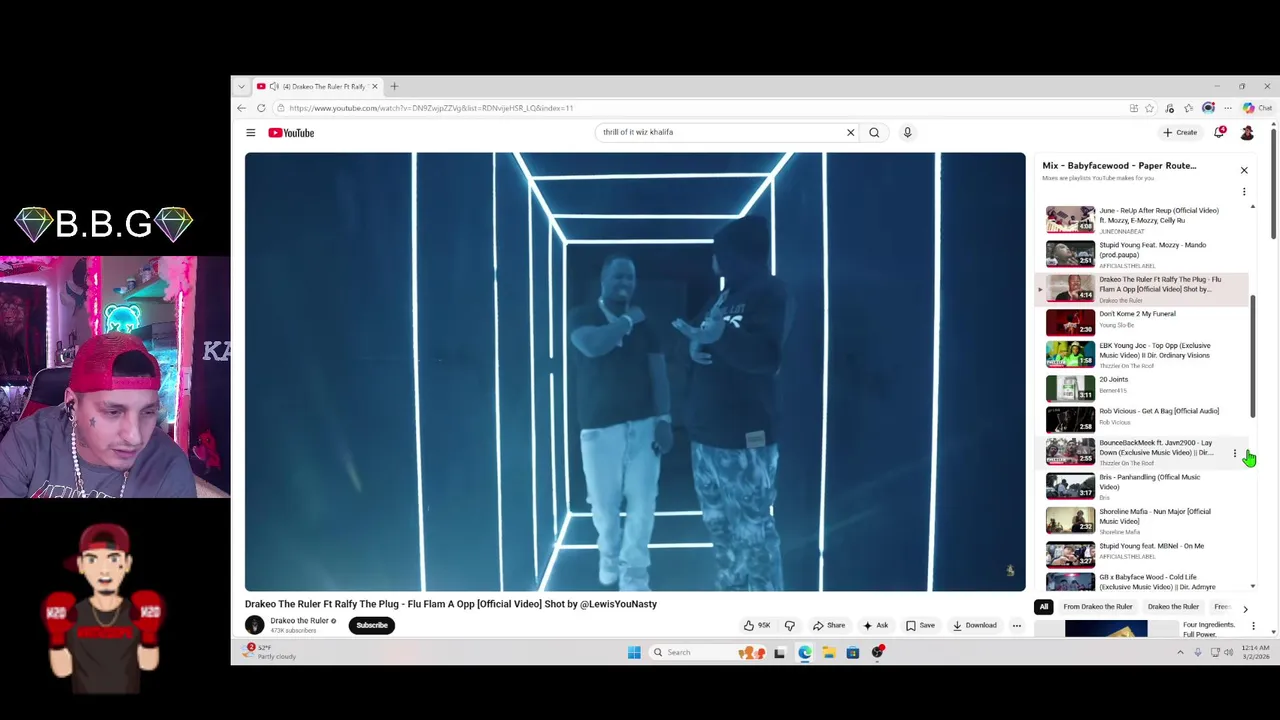Open the taskbar clock and date

(x=1256, y=652)
